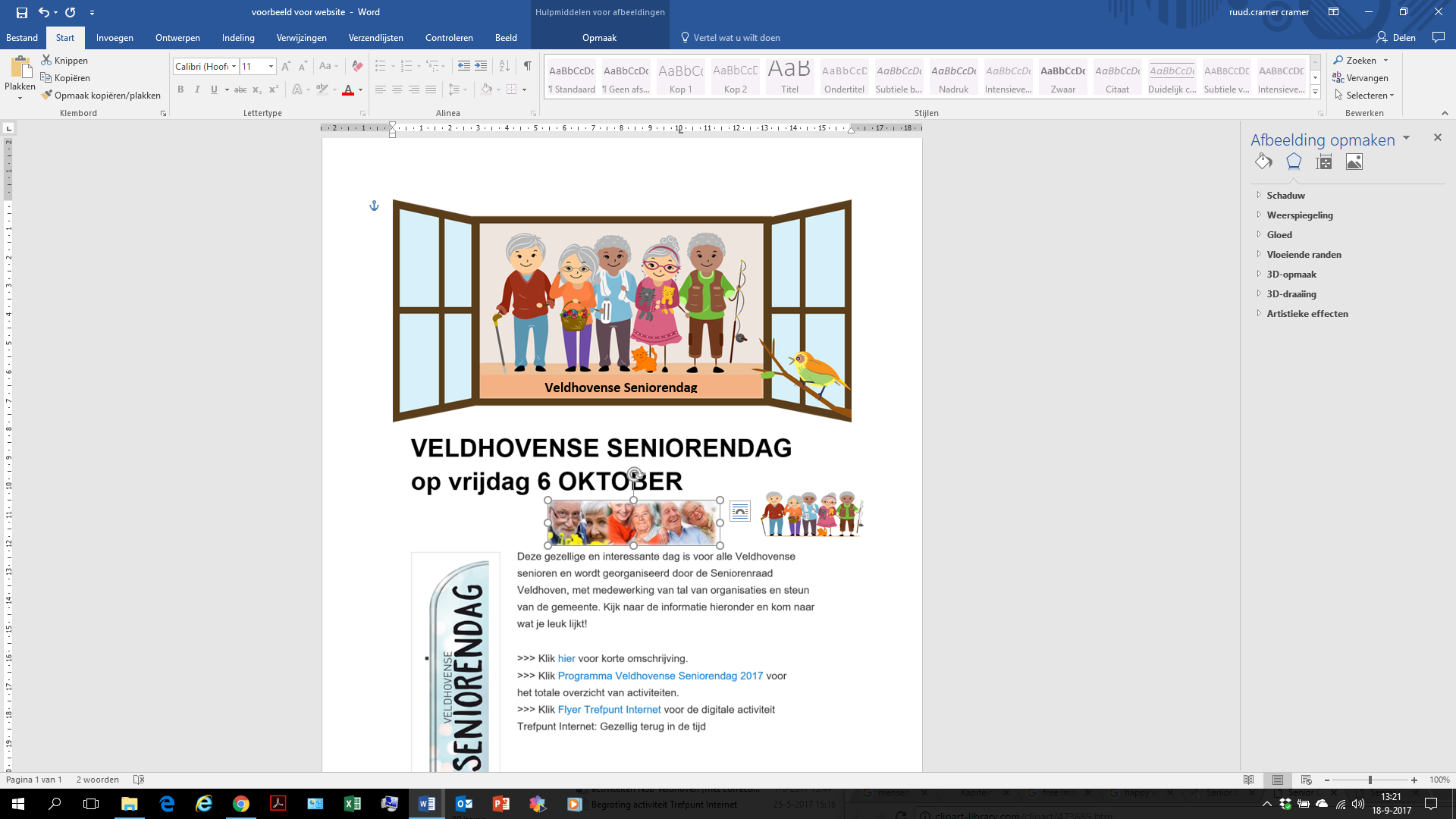Click the center alignment icon

click(x=397, y=89)
